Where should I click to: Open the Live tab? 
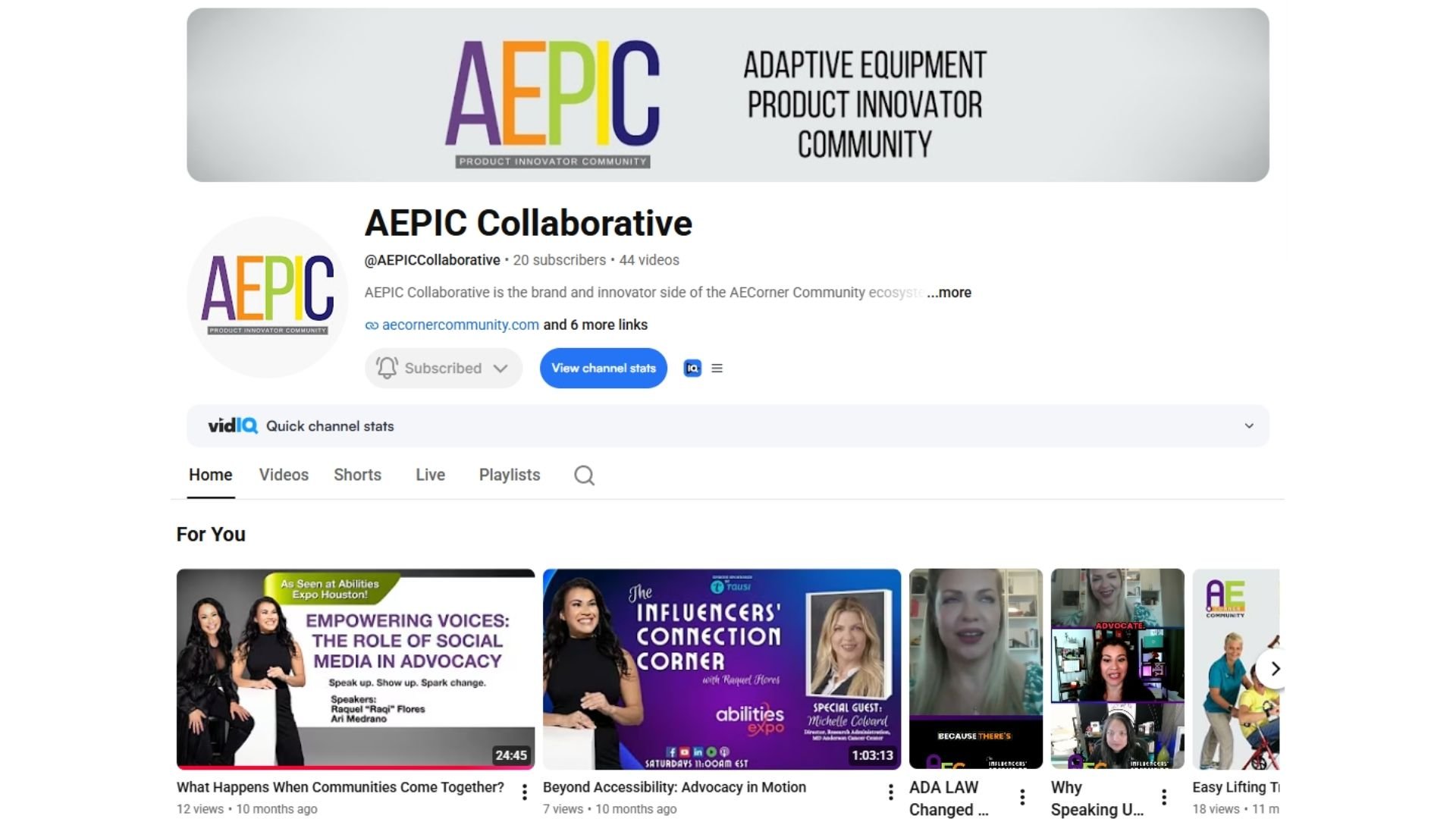click(x=430, y=475)
